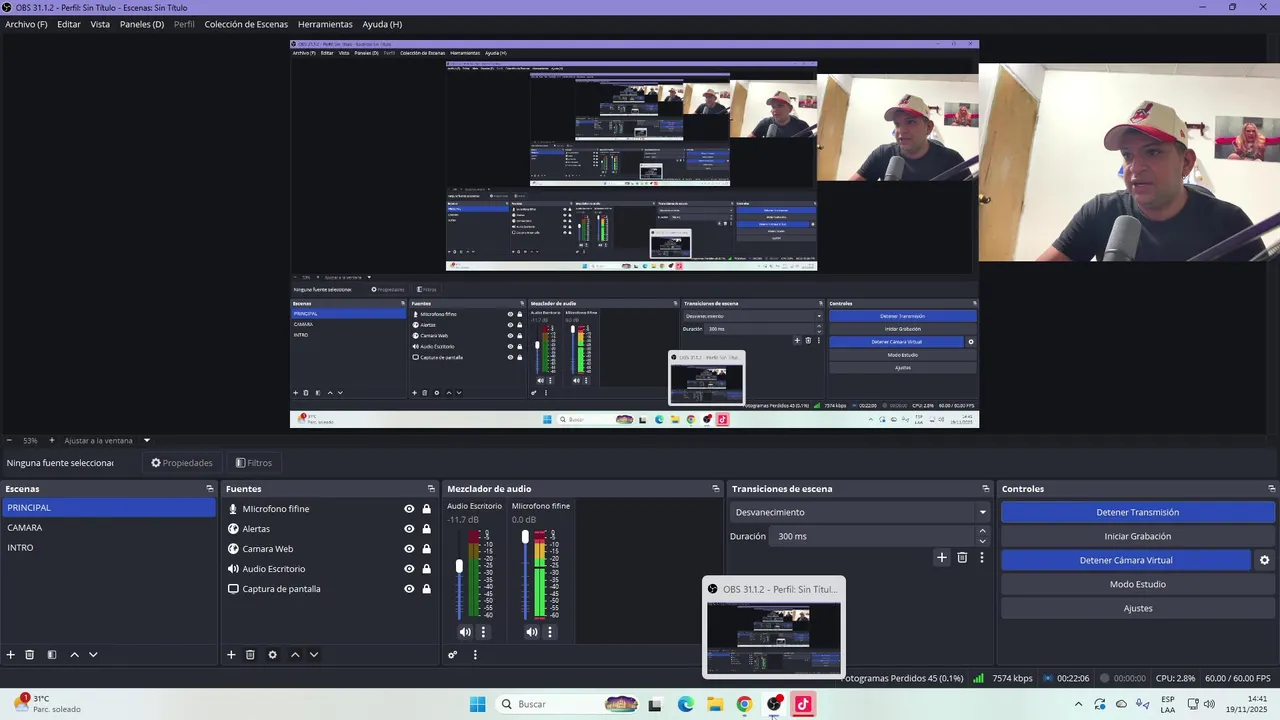1280x720 pixels.
Task: Open the Archivo menu
Action: click(26, 24)
